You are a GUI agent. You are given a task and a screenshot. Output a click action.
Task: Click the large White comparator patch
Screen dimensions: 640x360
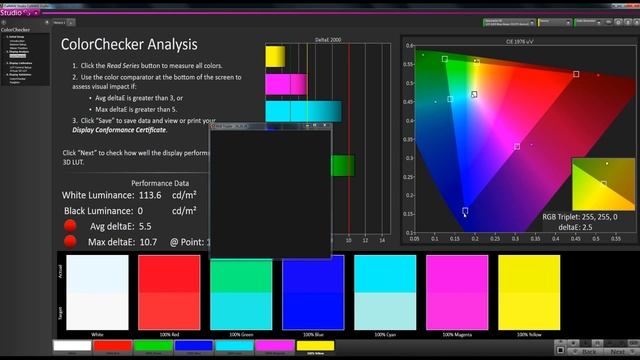[x=97, y=292]
